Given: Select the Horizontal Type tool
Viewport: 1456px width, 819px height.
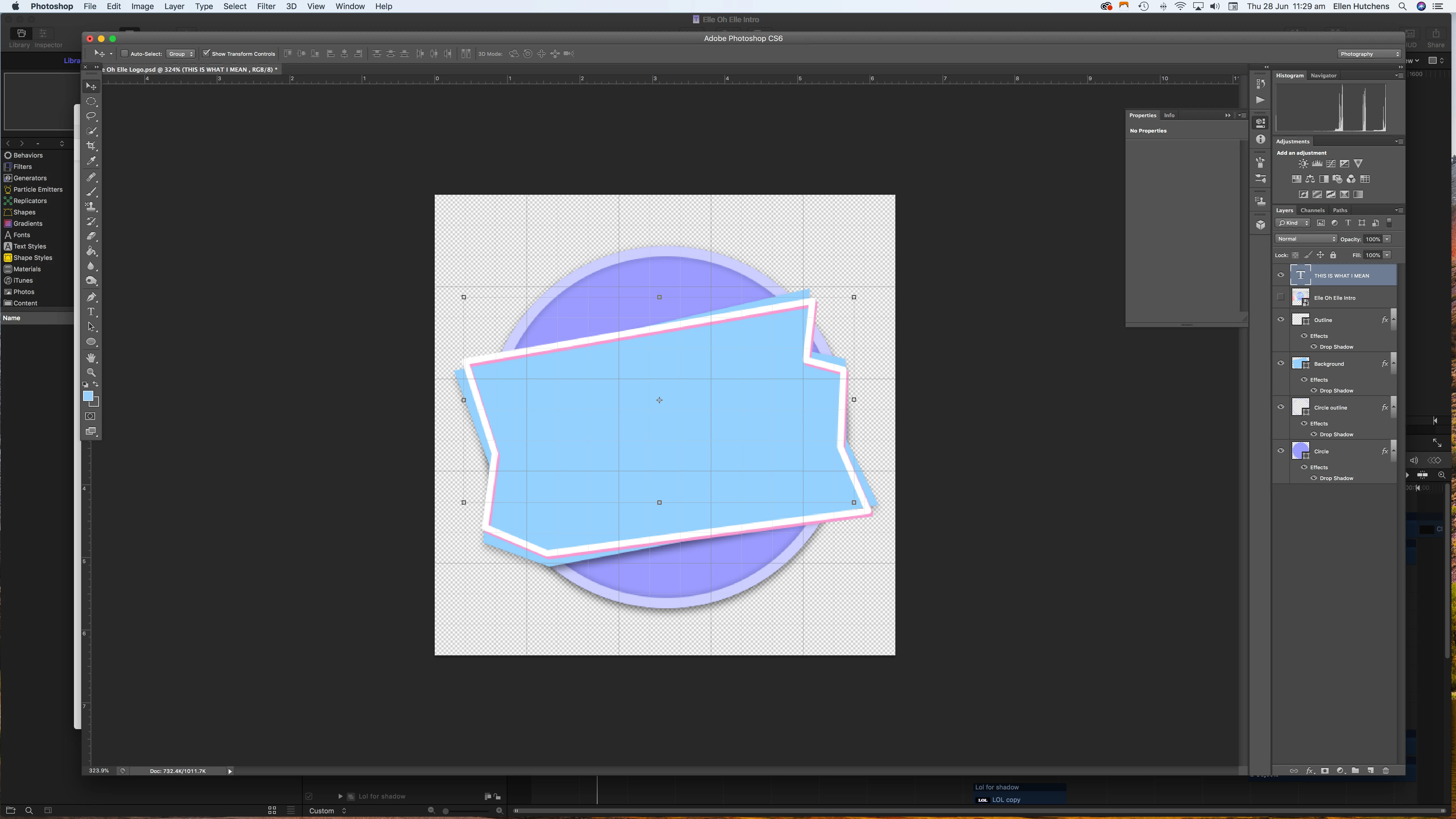Looking at the screenshot, I should pos(91,312).
